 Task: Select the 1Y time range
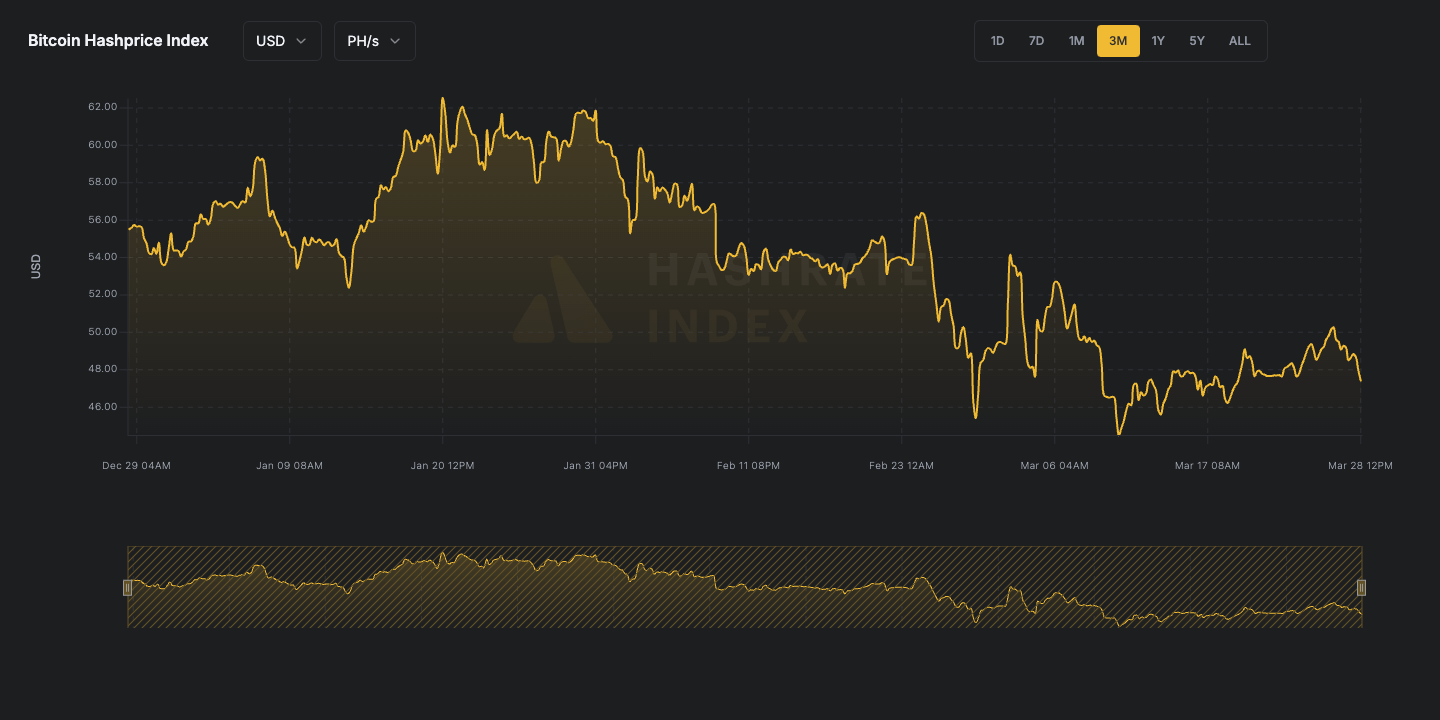[x=1158, y=40]
